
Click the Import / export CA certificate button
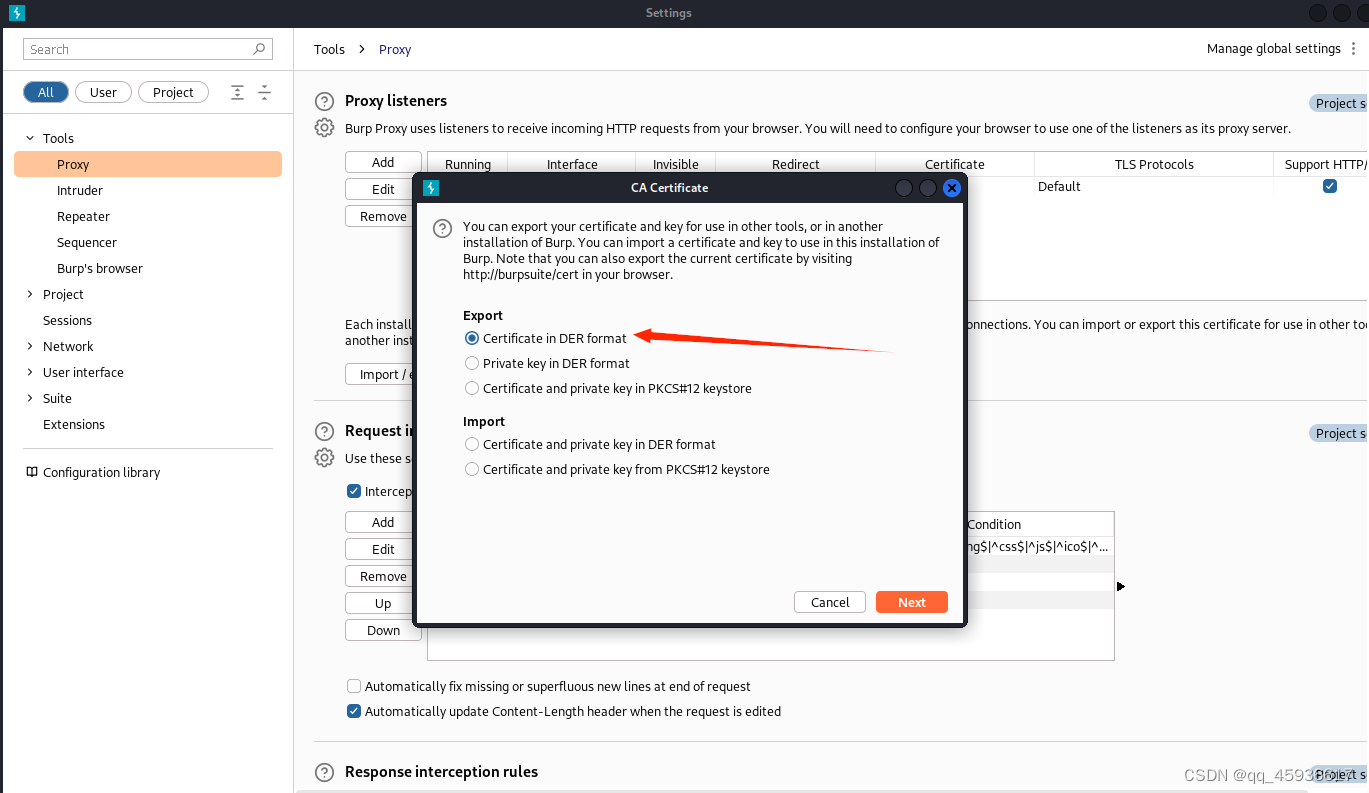(380, 374)
